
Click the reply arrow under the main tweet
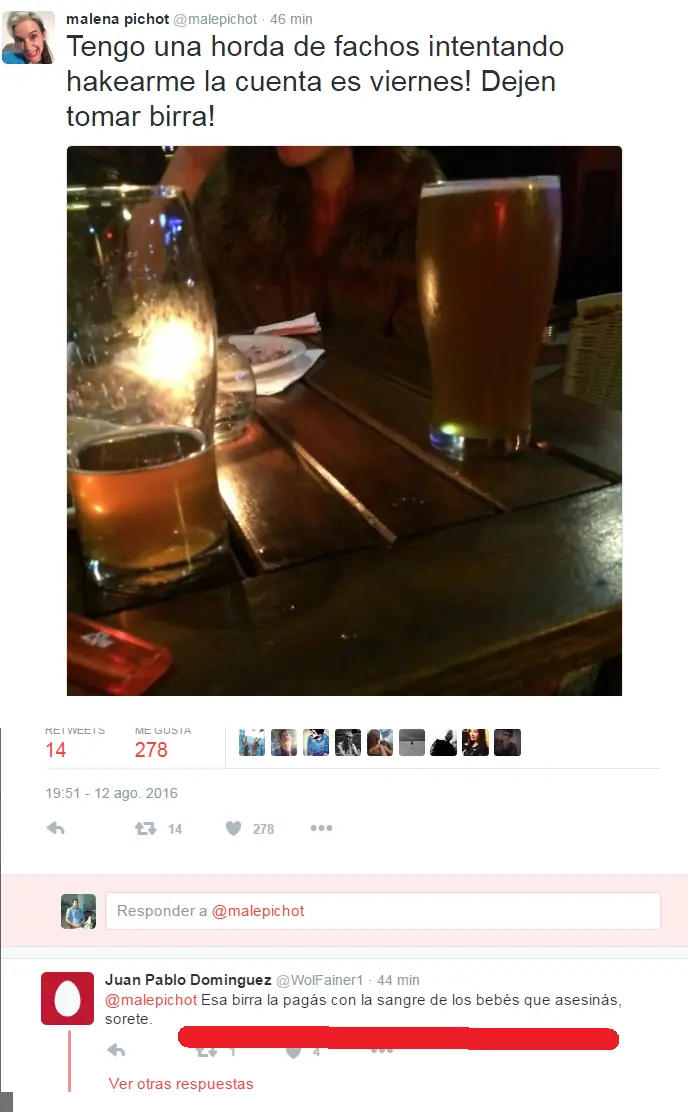coord(55,828)
